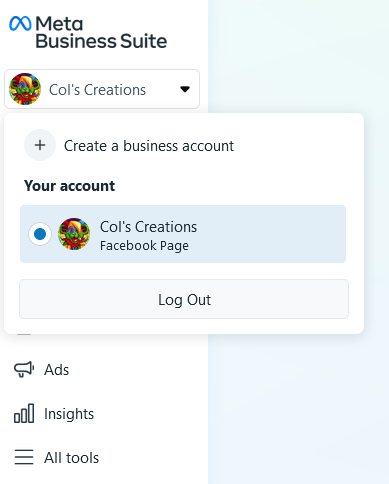The width and height of the screenshot is (389, 484).
Task: Click the Ads megaphone icon
Action: [24, 369]
